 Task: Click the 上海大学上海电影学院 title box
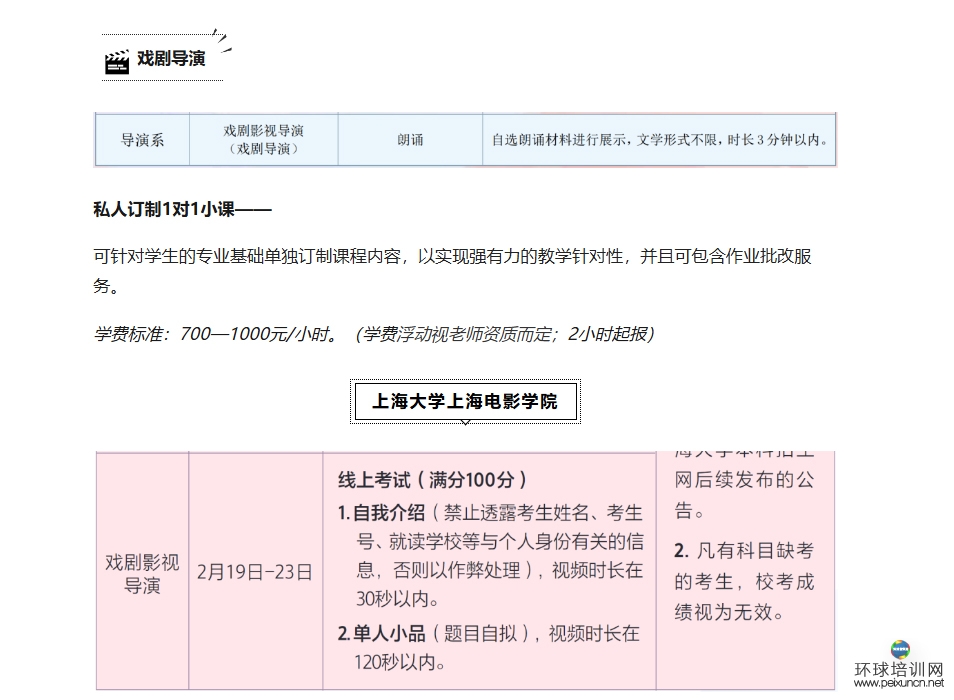[x=465, y=401]
